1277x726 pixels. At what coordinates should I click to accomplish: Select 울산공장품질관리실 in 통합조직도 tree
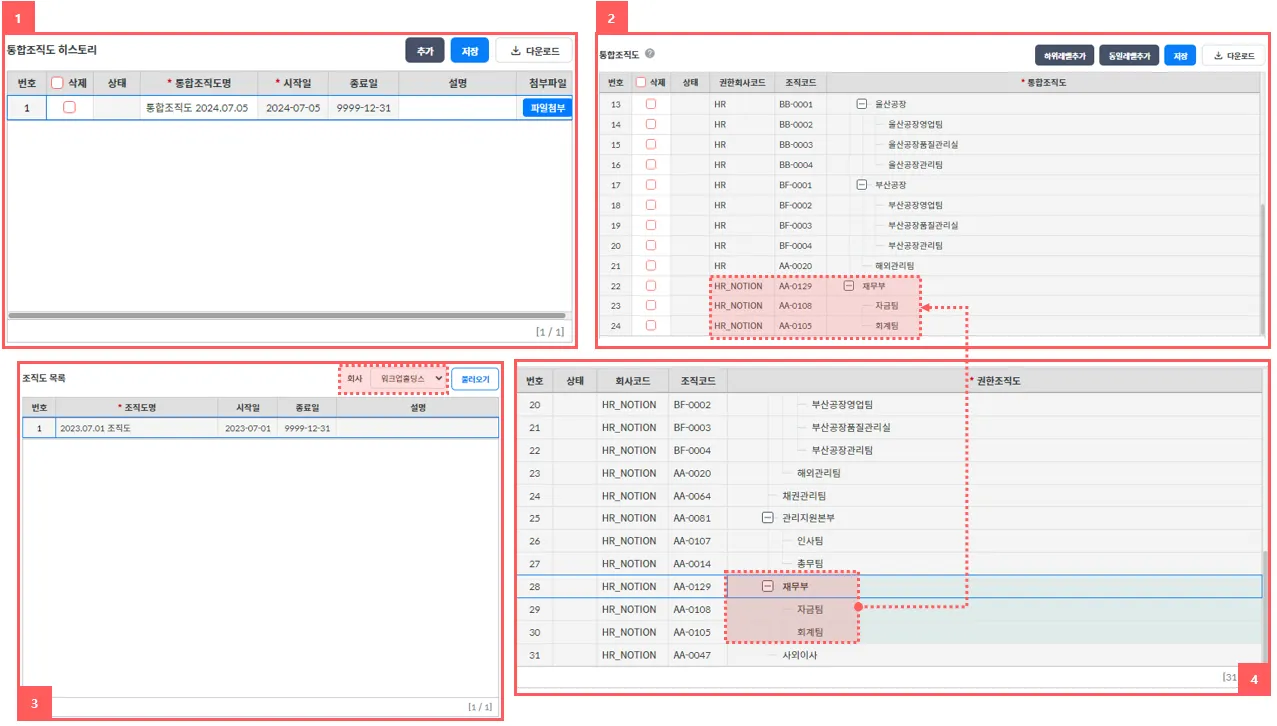(x=923, y=144)
